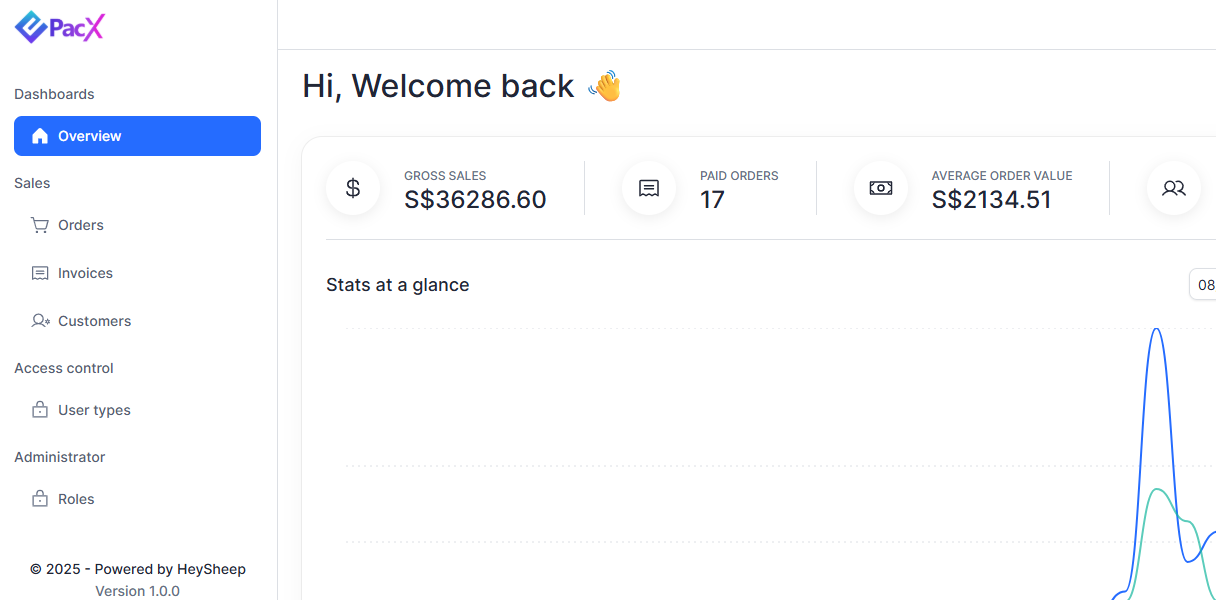Click the paid orders receipt icon

pos(649,188)
